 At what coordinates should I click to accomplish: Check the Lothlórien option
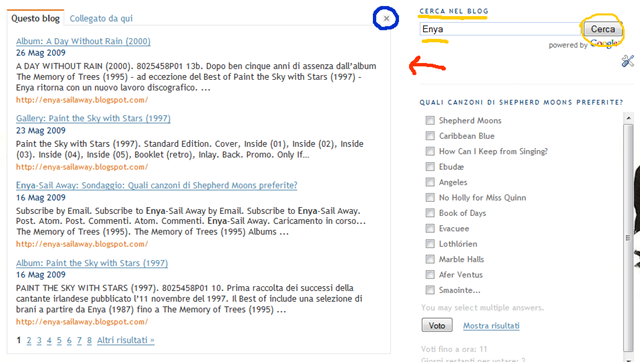click(x=430, y=244)
